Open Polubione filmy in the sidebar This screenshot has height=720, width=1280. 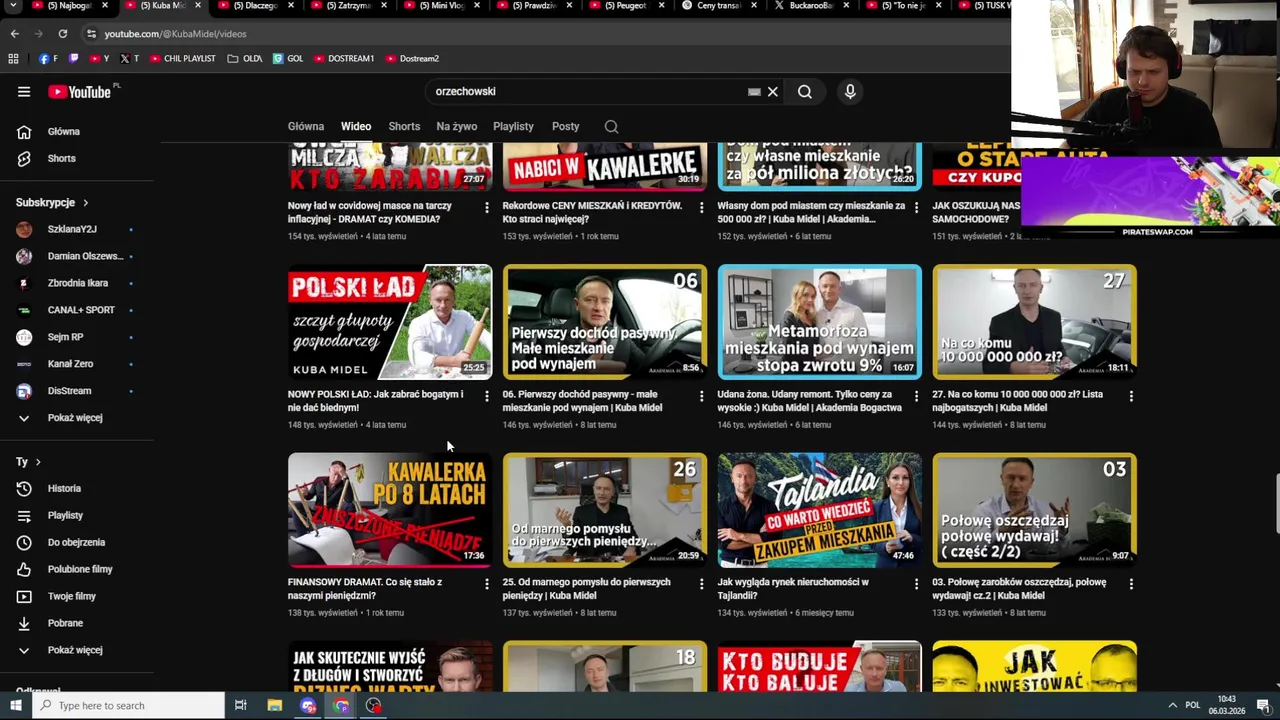(x=80, y=570)
